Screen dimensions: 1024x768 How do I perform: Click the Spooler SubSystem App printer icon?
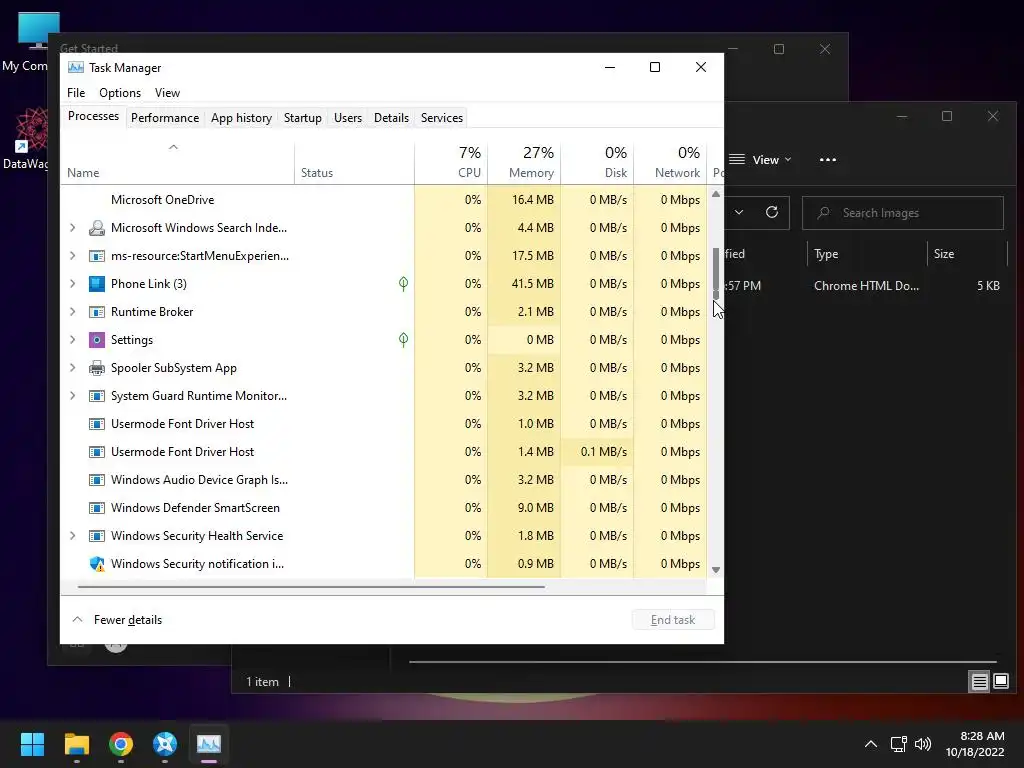tap(97, 368)
